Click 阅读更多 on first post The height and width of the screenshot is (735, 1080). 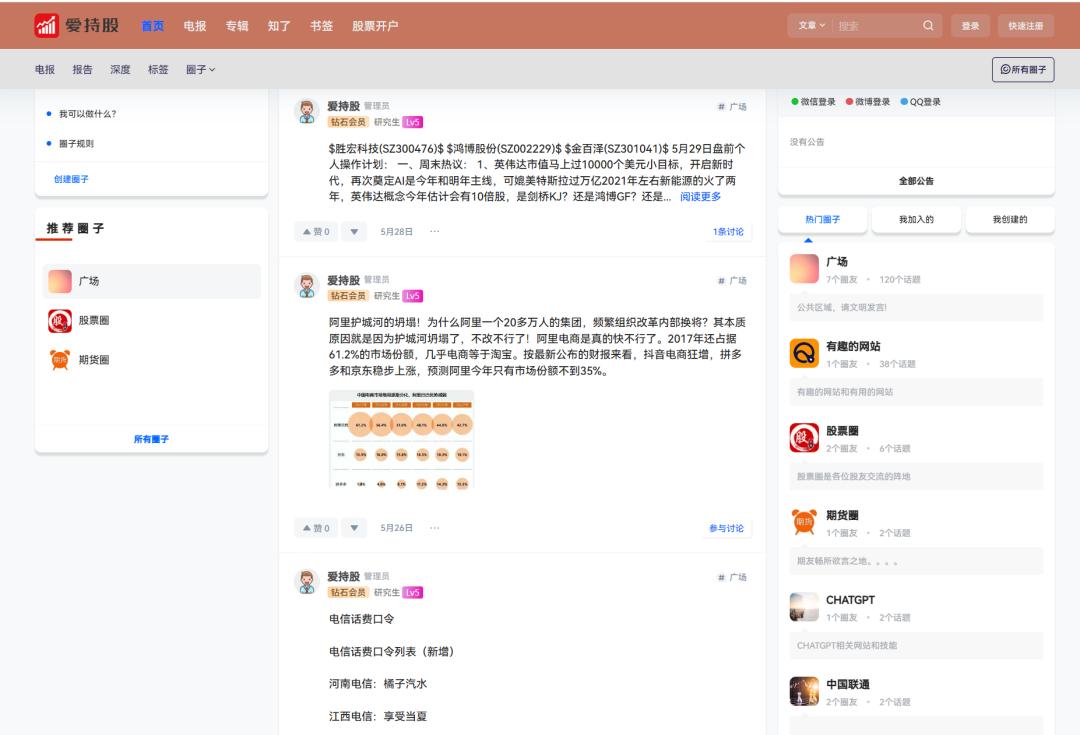click(x=700, y=197)
